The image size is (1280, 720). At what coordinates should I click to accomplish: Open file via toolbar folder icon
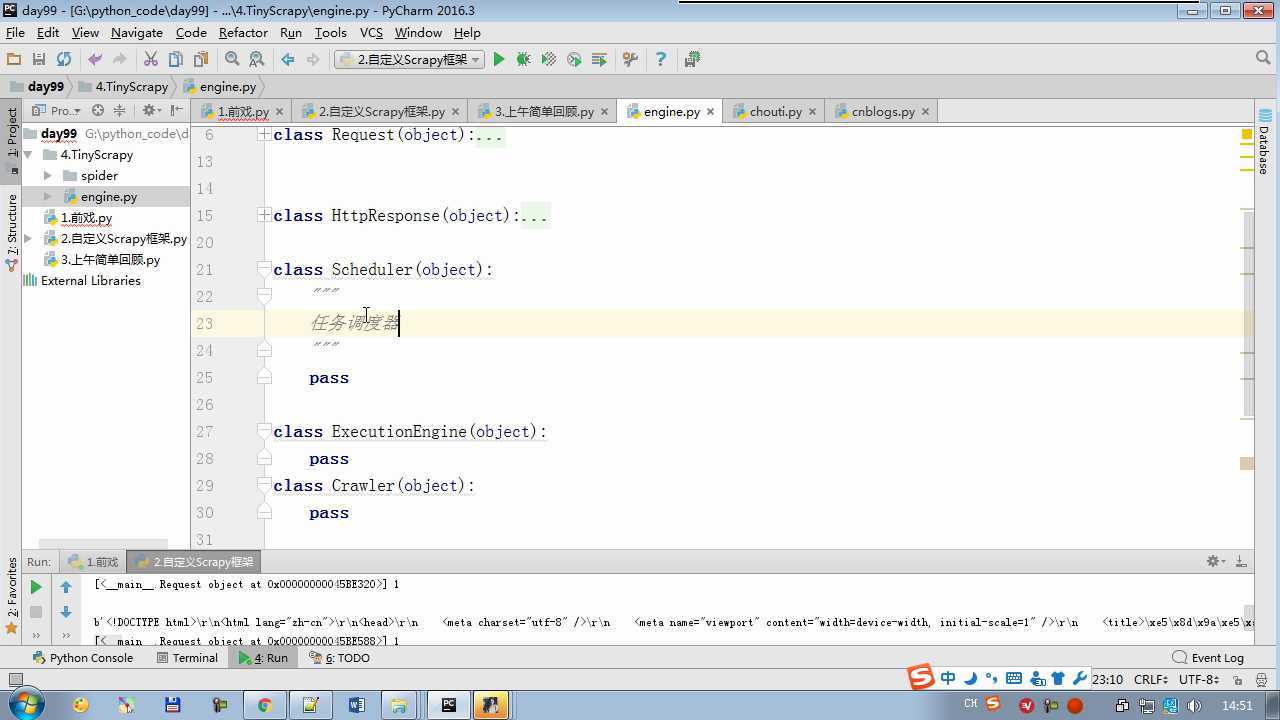point(14,60)
